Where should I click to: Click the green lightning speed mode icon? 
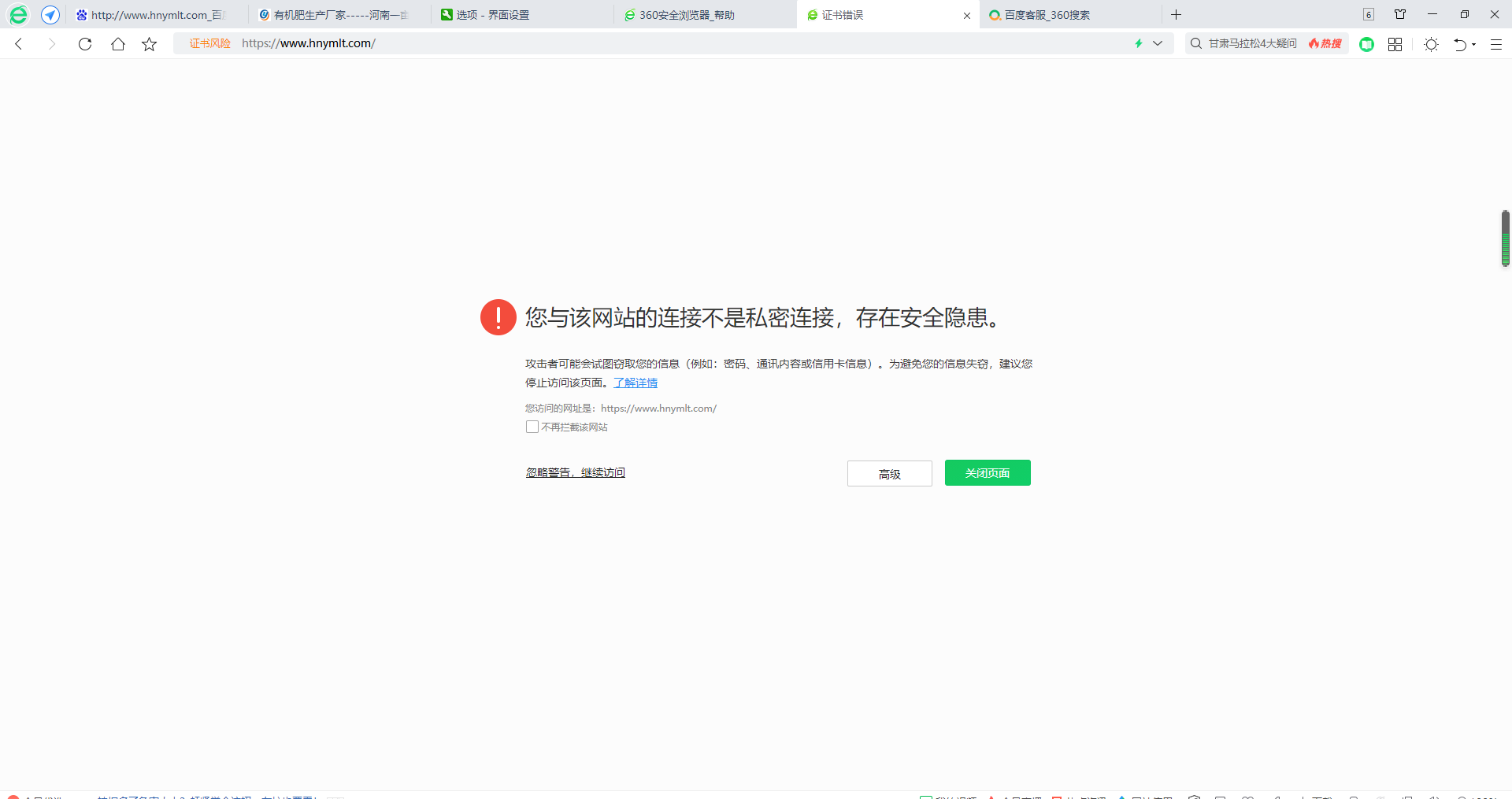click(x=1138, y=43)
